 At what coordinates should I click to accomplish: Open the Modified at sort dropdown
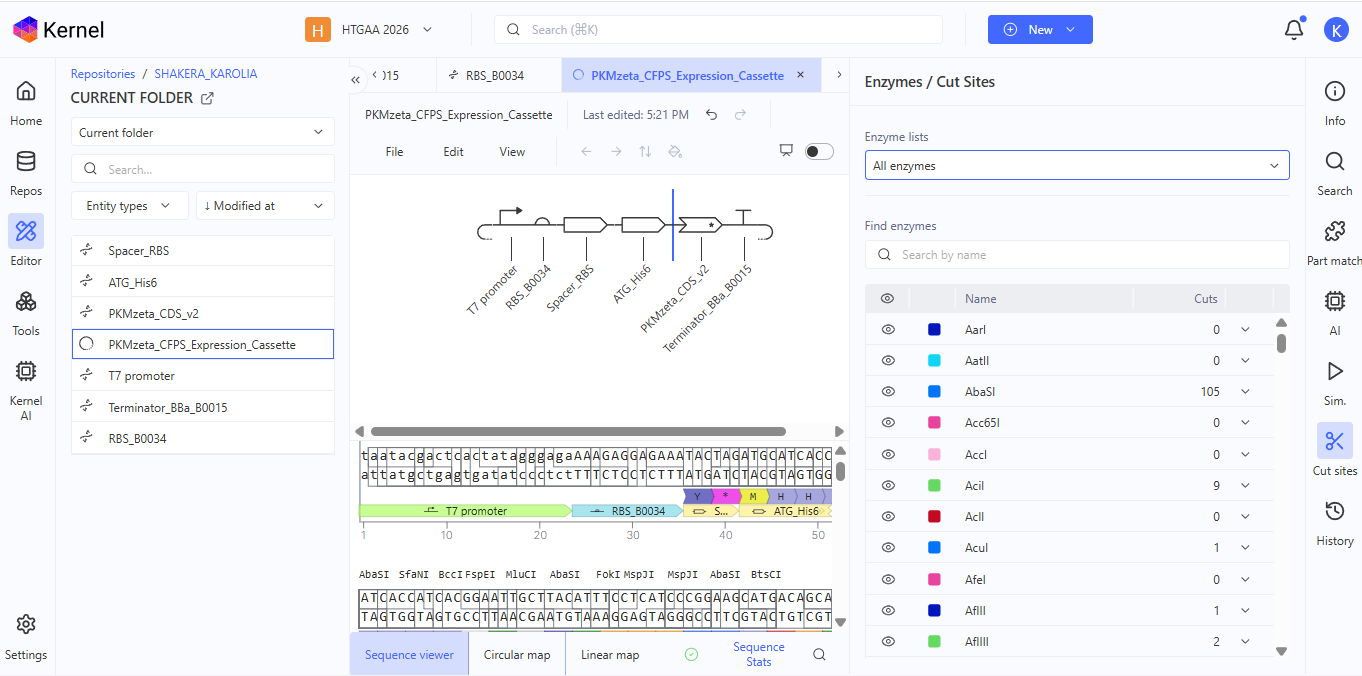coord(265,206)
